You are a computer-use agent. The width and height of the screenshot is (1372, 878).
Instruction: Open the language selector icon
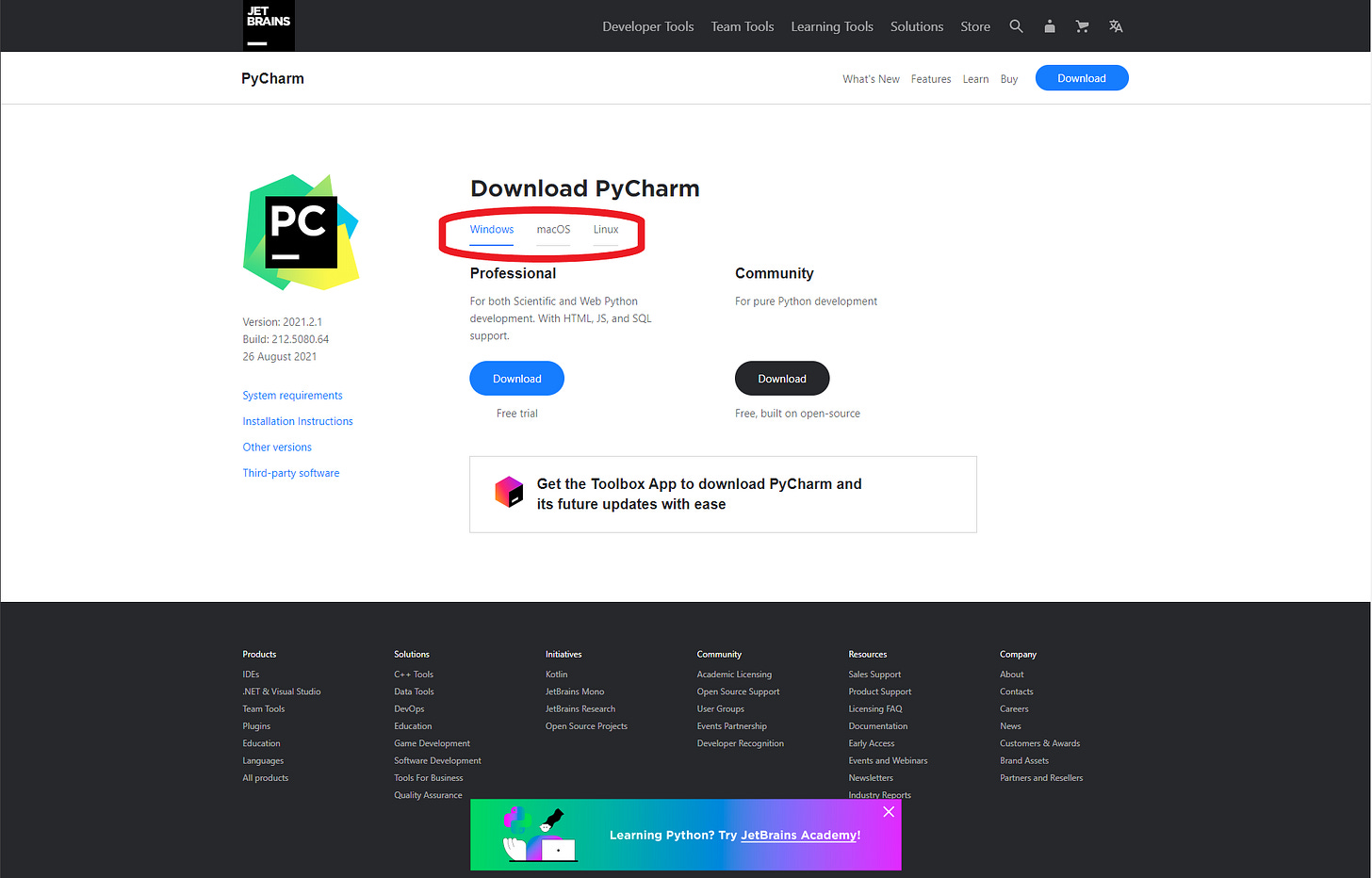point(1116,26)
